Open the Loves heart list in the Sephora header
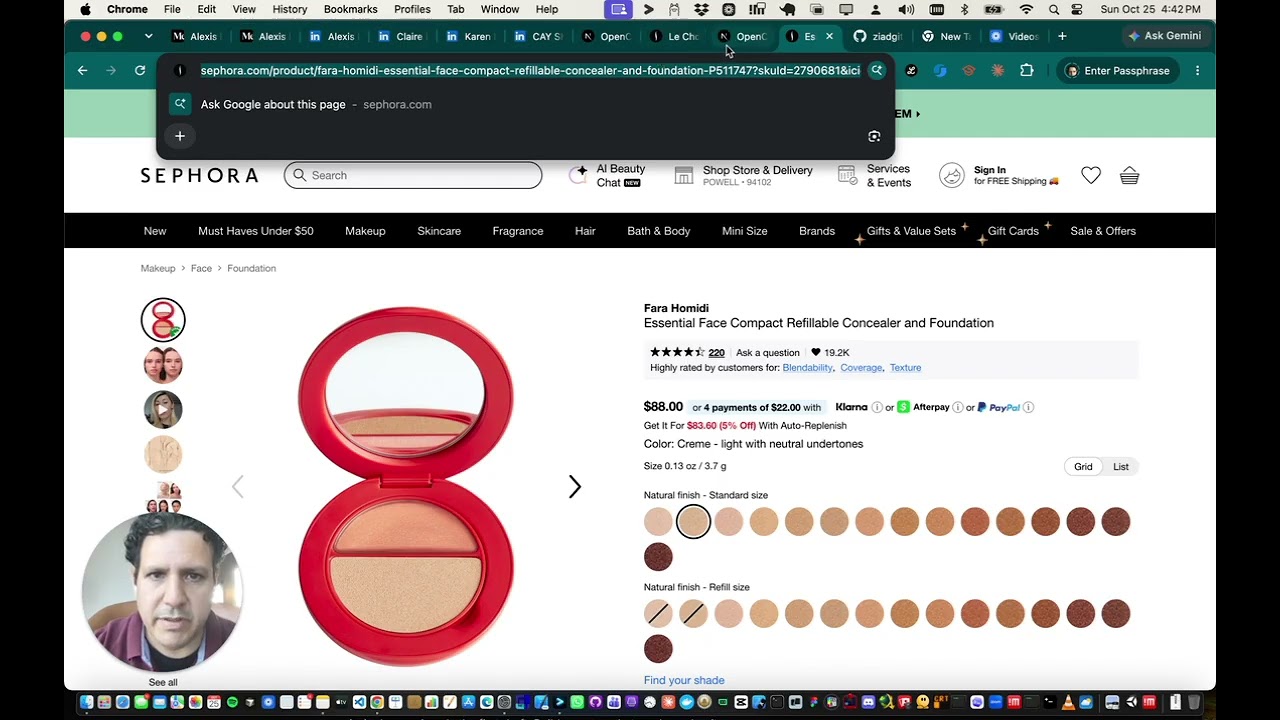This screenshot has width=1280, height=720. point(1091,176)
